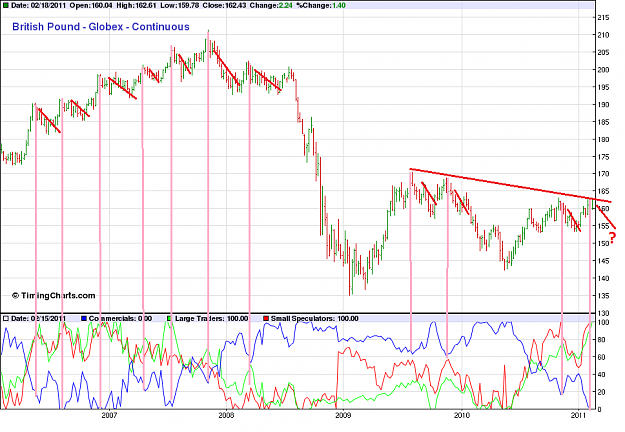Select the 'Open:160.04' value
The image size is (625, 432).
coord(91,6)
